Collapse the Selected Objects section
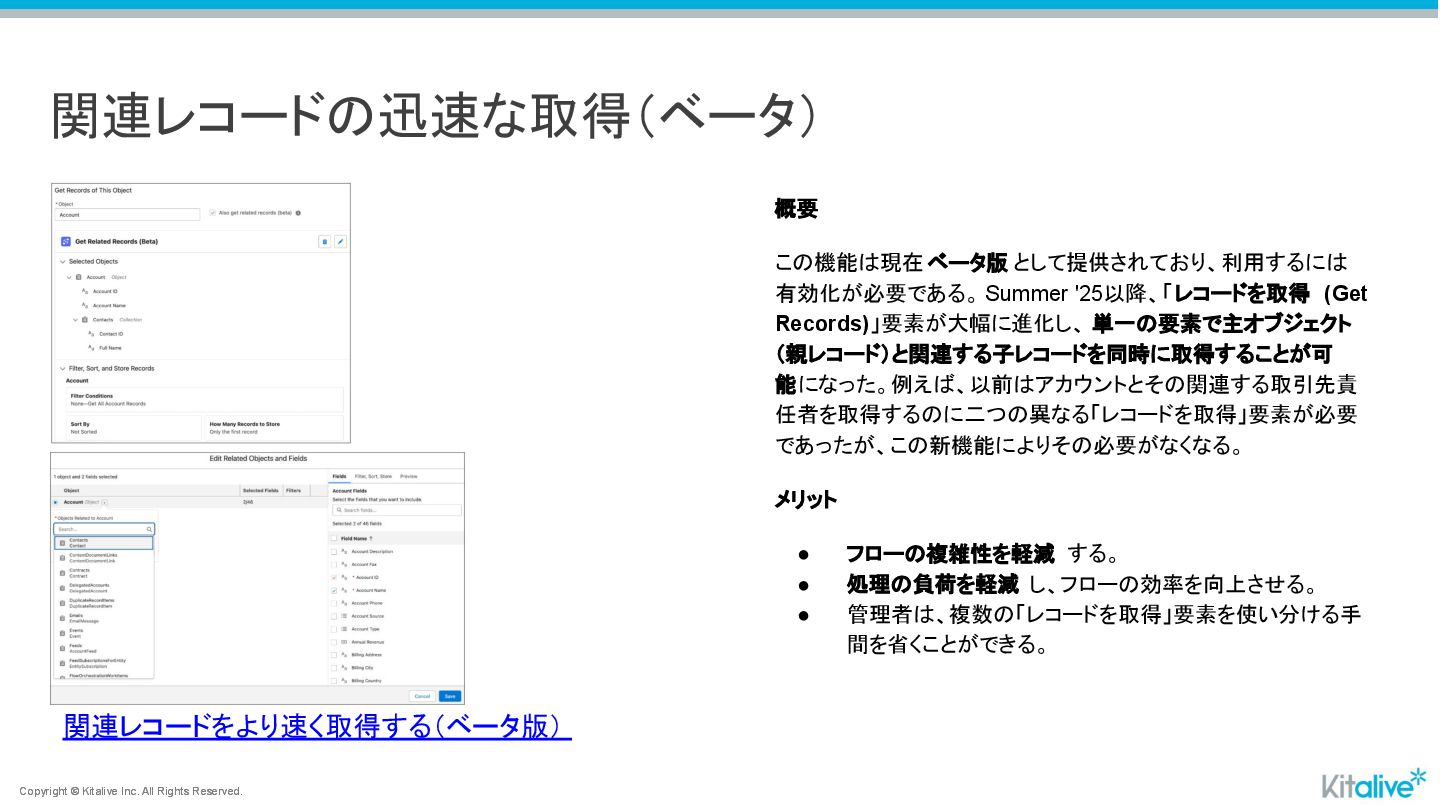The height and width of the screenshot is (810, 1440). [63, 261]
